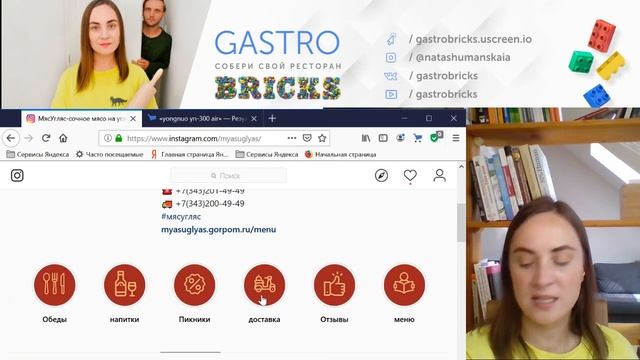This screenshot has height=360, width=640.
Task: Open page actions three-dot menu
Action: [x=291, y=138]
